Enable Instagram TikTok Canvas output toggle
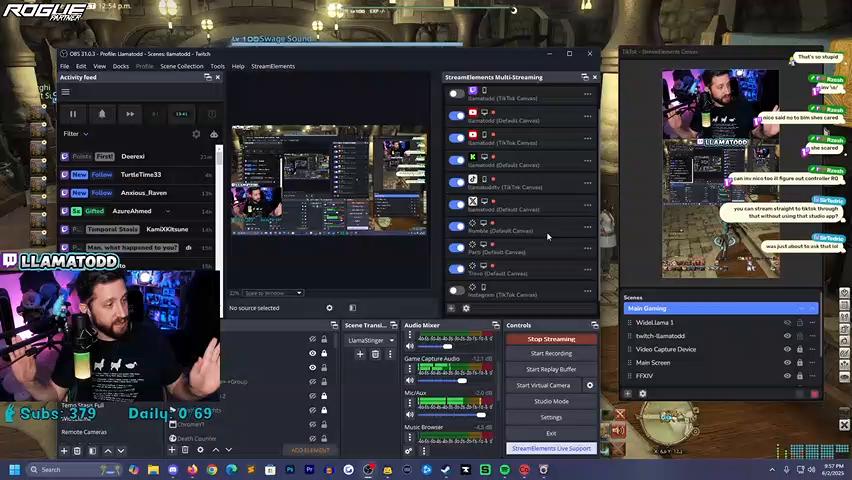852x480 pixels. [x=456, y=291]
